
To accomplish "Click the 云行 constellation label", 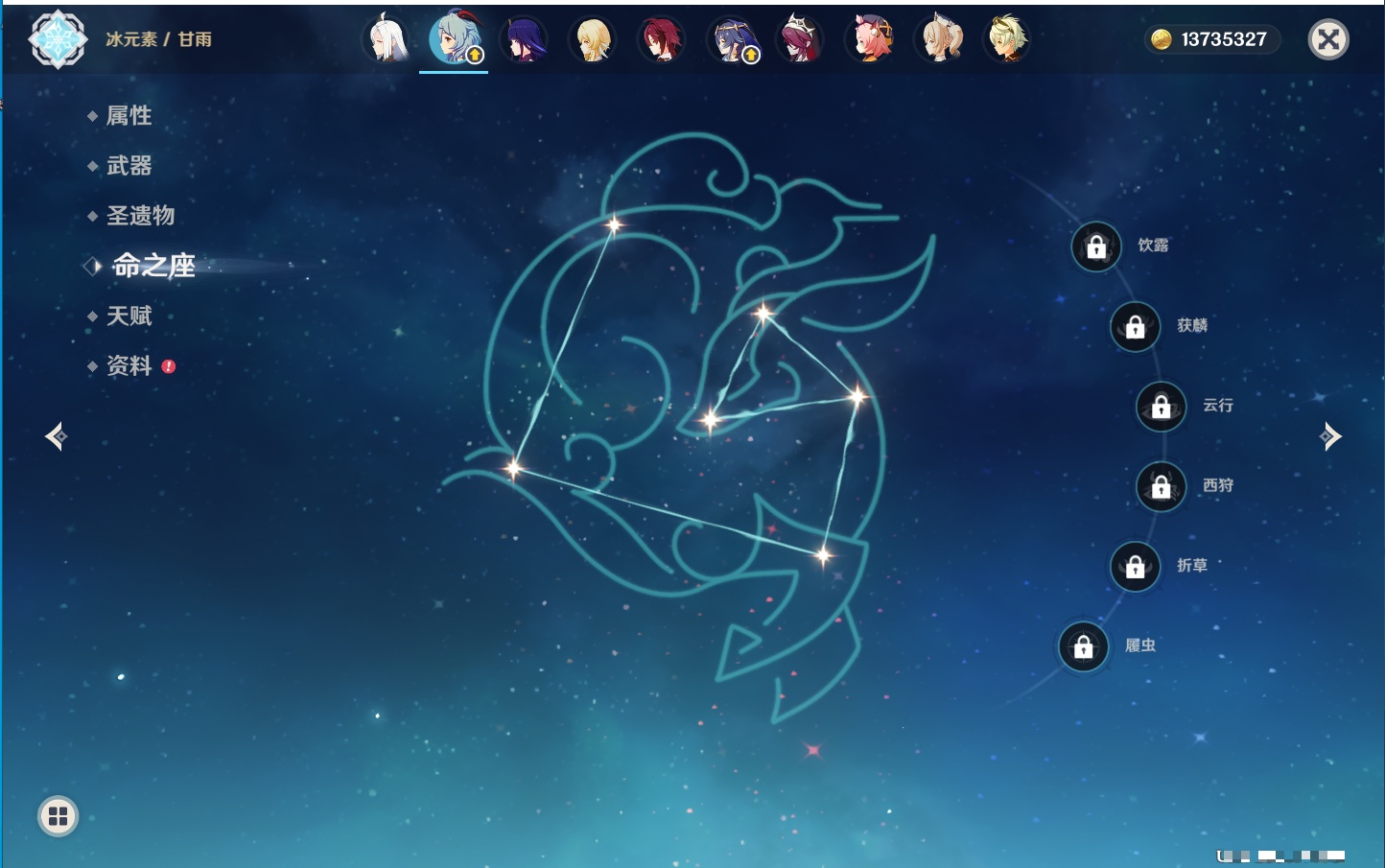I will coord(1218,406).
